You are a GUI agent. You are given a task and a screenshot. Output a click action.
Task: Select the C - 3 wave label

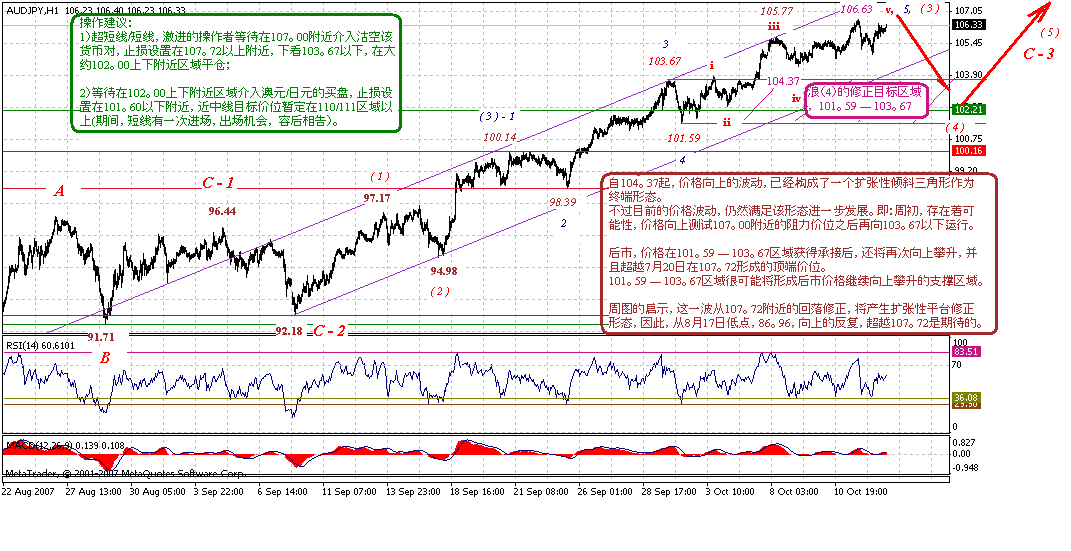(x=1038, y=55)
